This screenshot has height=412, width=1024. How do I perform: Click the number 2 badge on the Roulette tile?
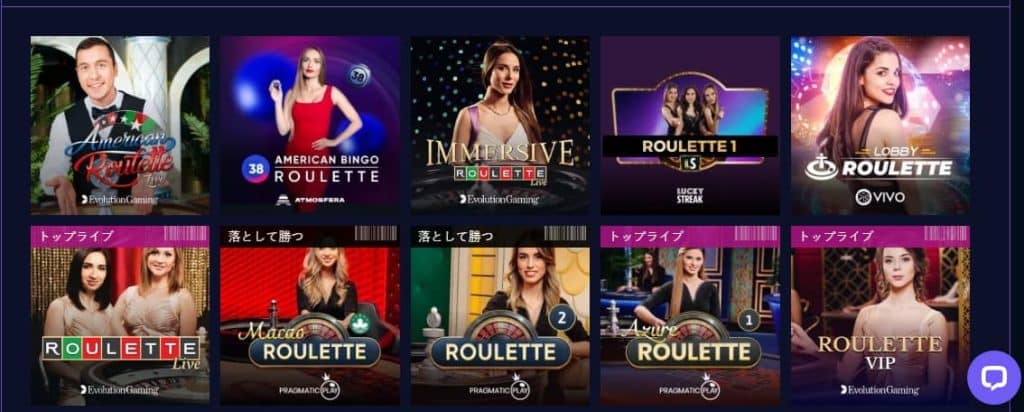561,319
